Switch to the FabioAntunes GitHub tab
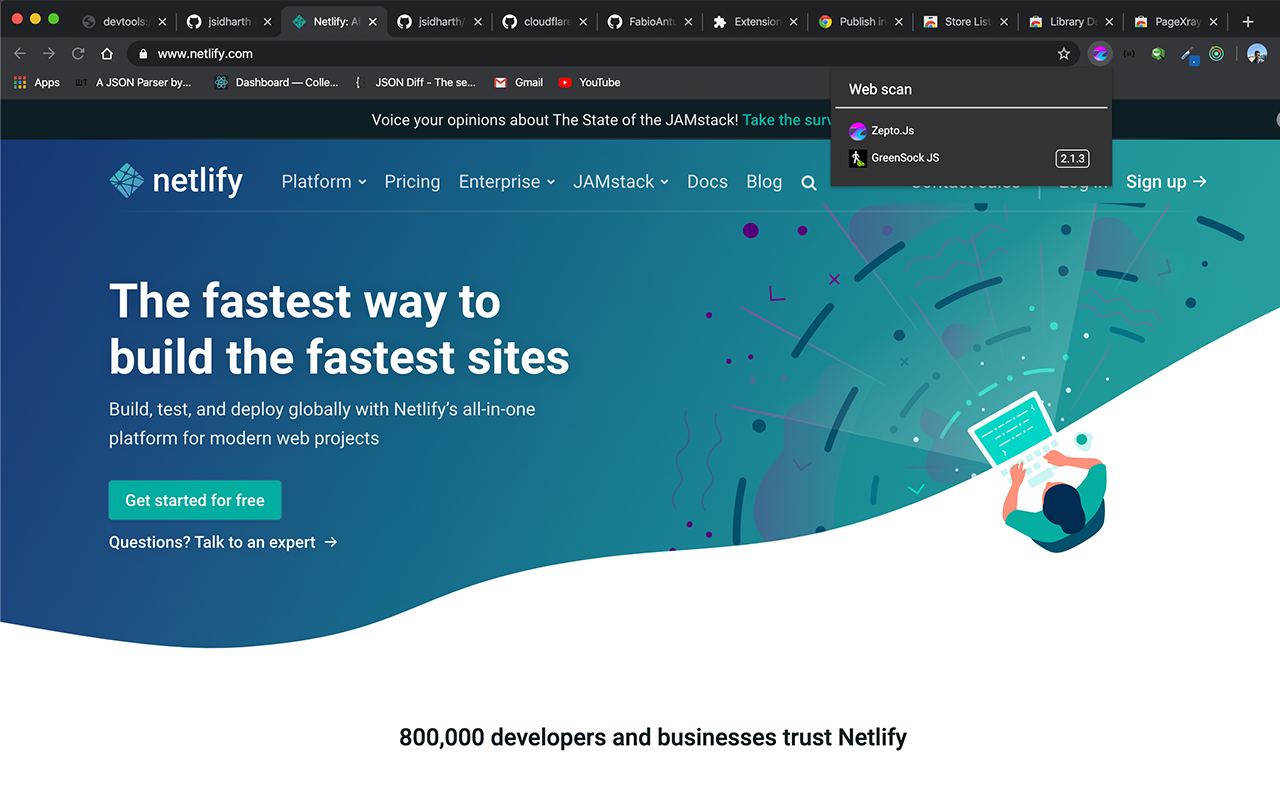The image size is (1280, 800). [650, 21]
